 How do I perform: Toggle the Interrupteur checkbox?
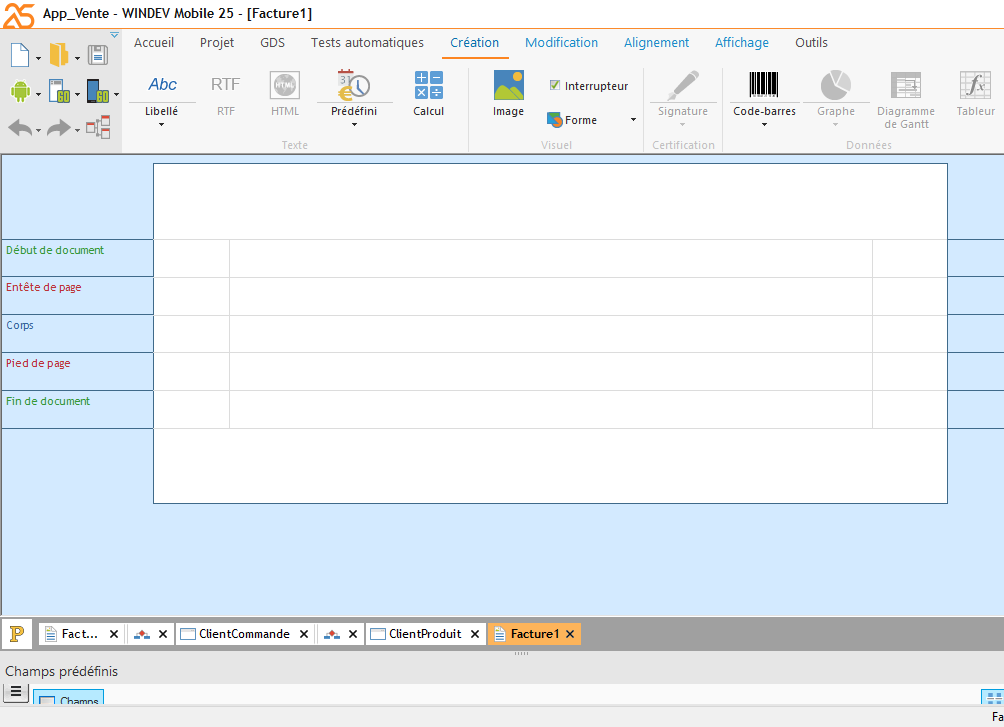click(555, 86)
